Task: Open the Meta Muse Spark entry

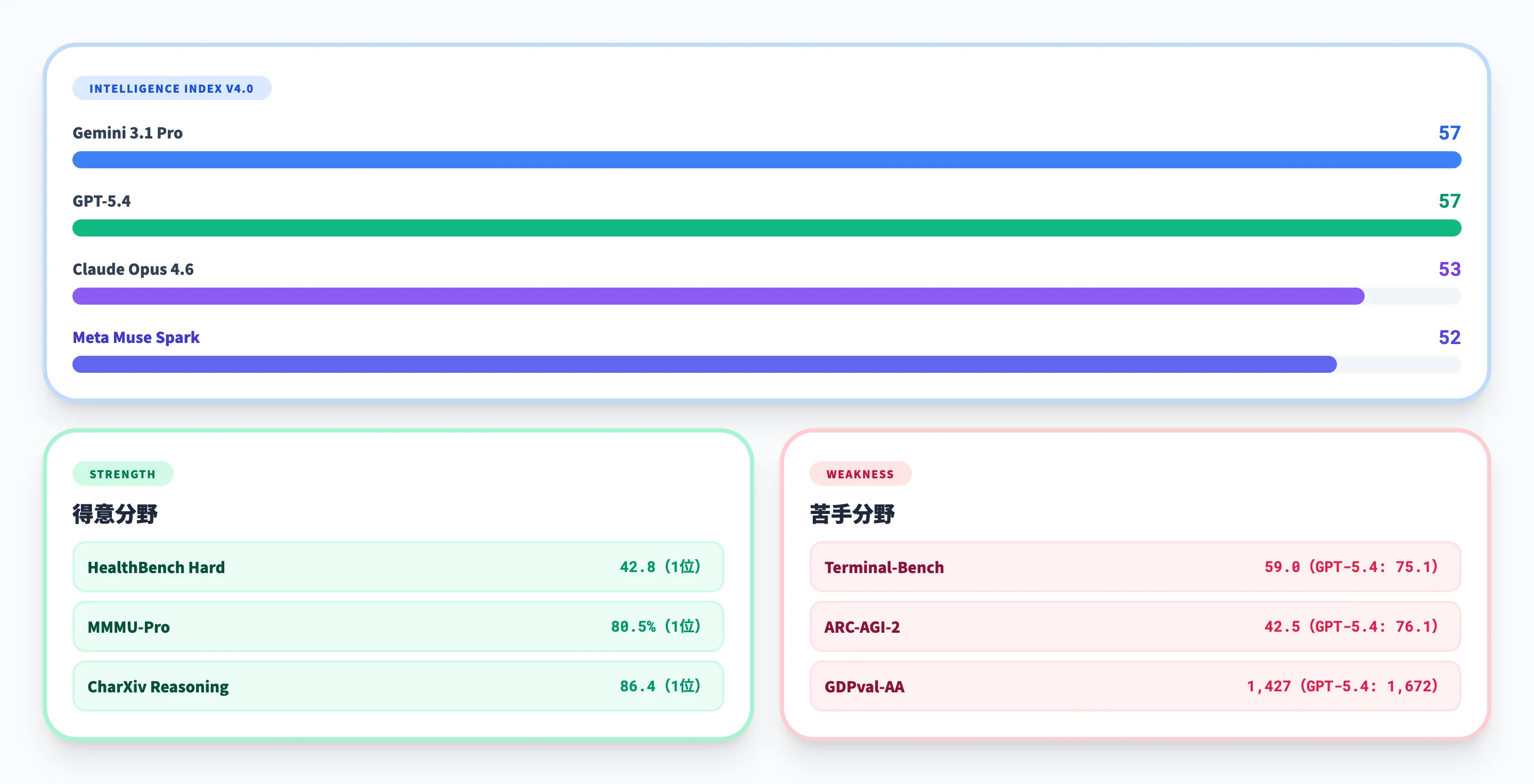Action: point(136,338)
